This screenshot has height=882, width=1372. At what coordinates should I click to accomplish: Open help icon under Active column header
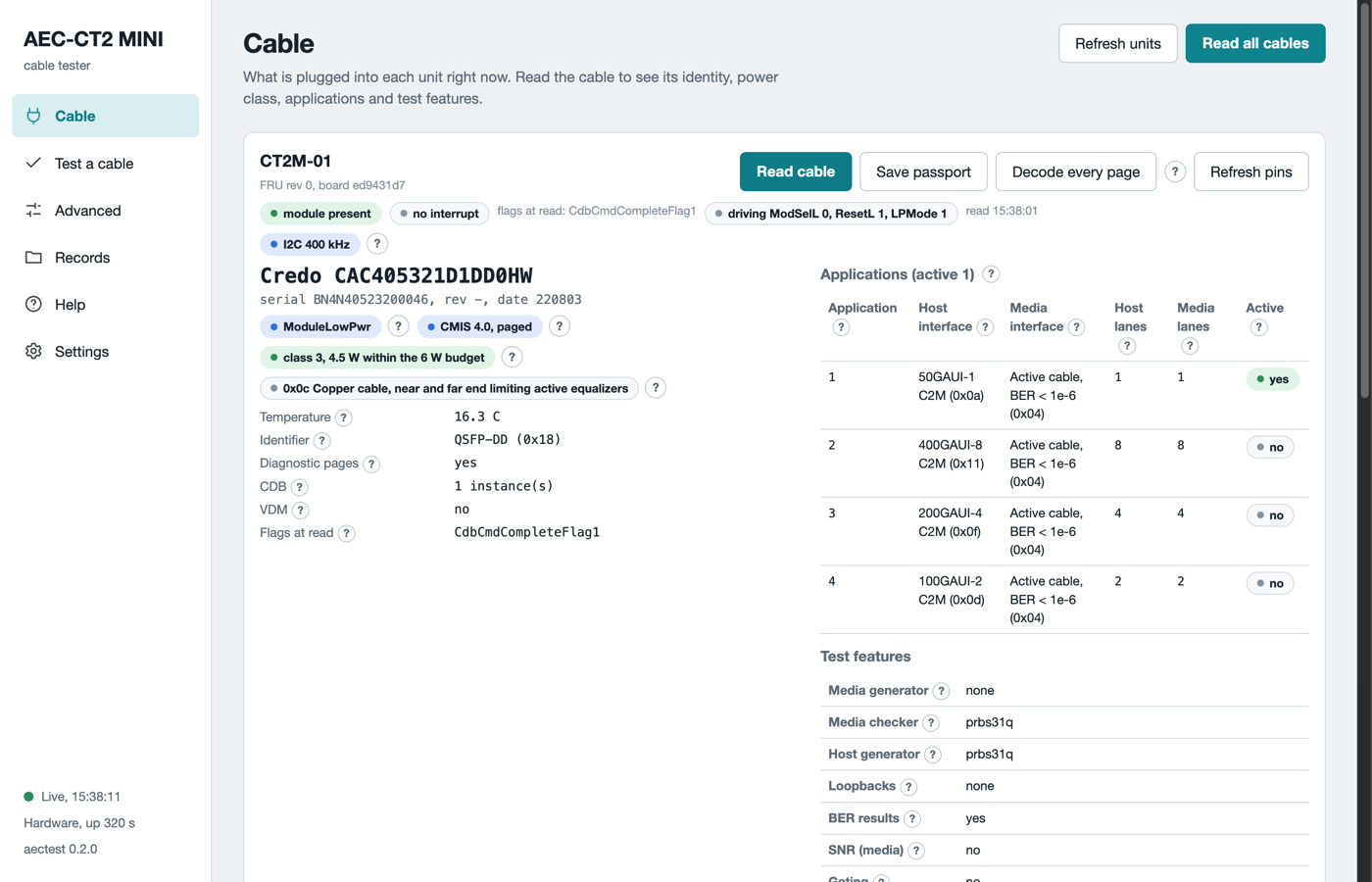pyautogui.click(x=1258, y=327)
